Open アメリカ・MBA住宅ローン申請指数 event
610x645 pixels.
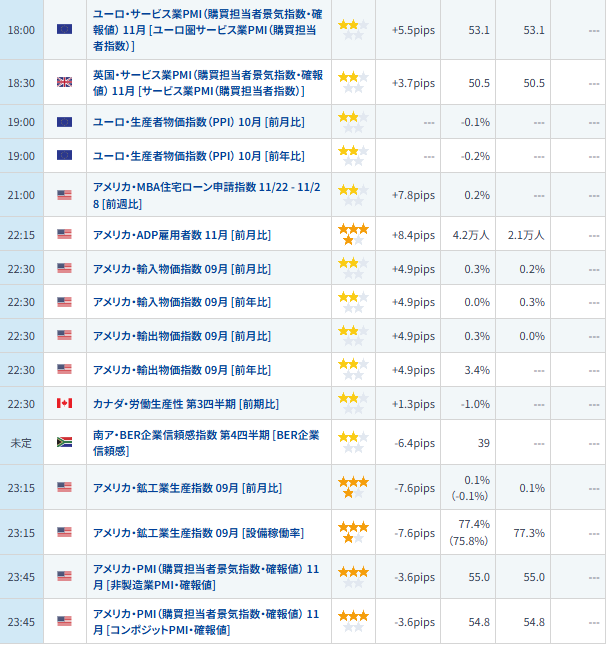207,195
